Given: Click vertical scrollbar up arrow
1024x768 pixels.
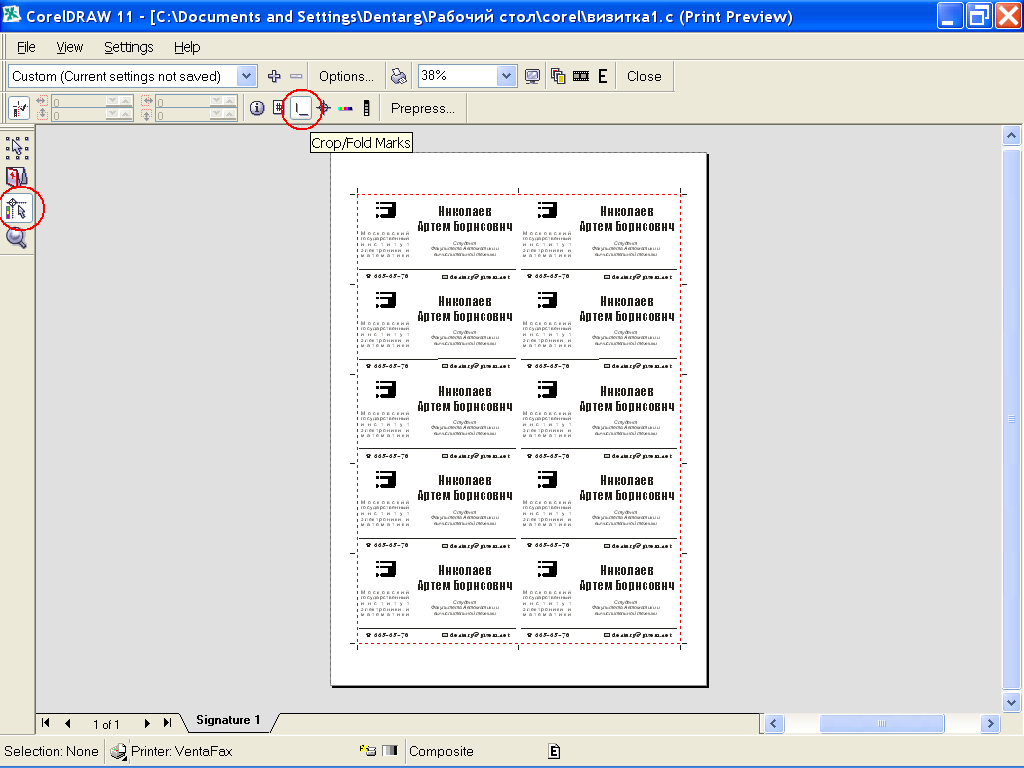Looking at the screenshot, I should [1012, 136].
